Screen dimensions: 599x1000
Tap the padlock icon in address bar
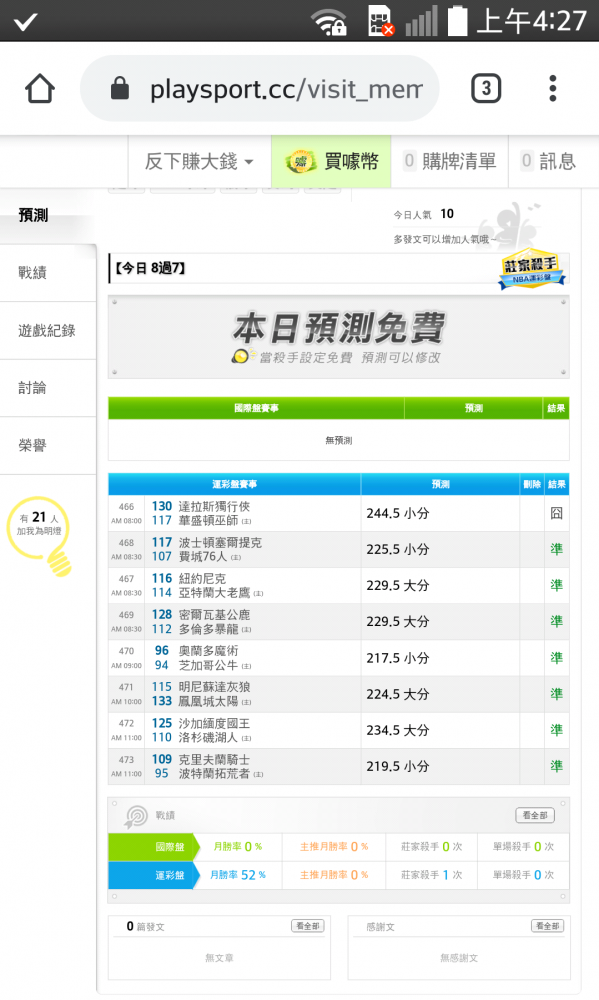coord(119,89)
